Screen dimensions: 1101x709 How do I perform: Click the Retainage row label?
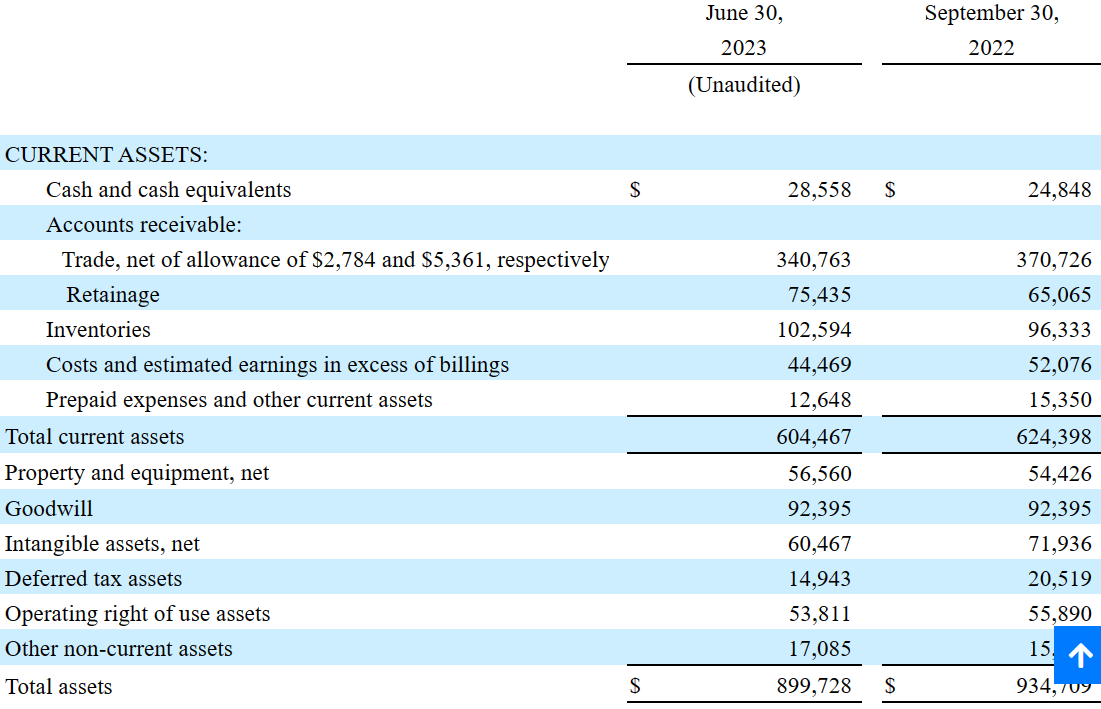click(x=113, y=295)
